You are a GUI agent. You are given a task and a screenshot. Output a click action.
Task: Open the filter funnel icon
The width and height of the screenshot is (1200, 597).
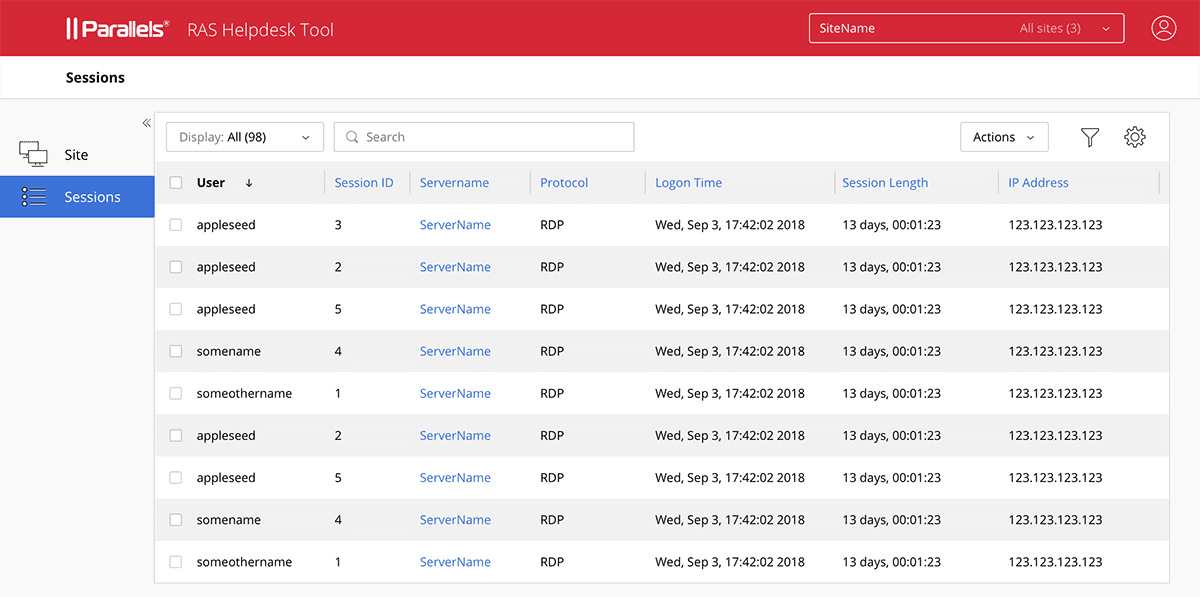coord(1090,138)
